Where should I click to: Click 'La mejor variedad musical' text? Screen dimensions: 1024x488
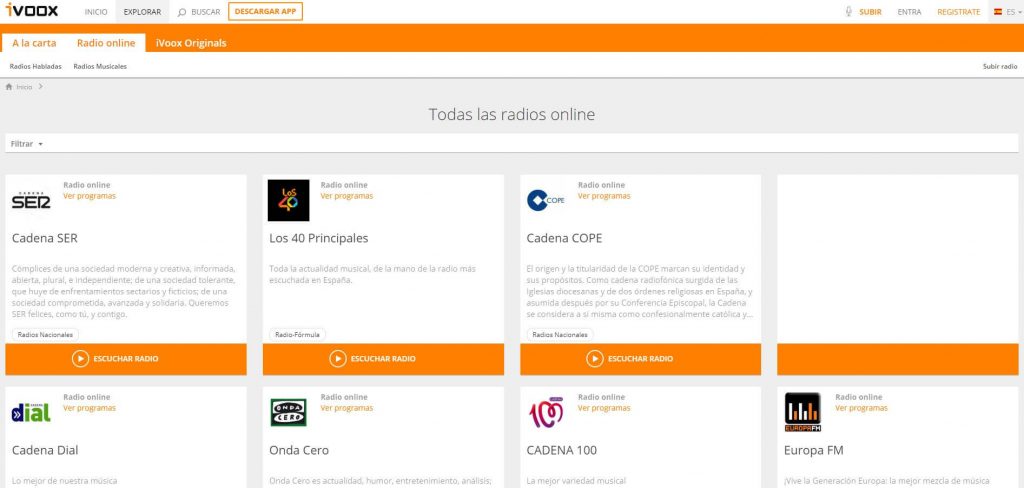click(x=576, y=481)
